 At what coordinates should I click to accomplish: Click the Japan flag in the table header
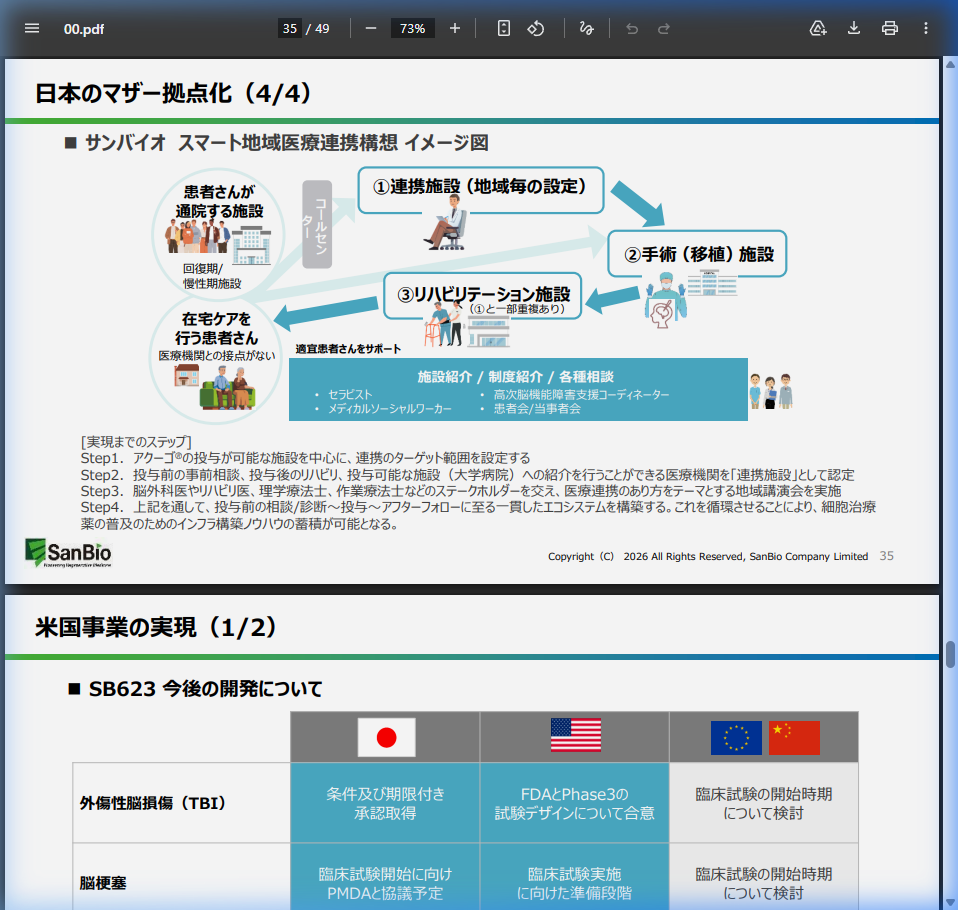coord(386,738)
